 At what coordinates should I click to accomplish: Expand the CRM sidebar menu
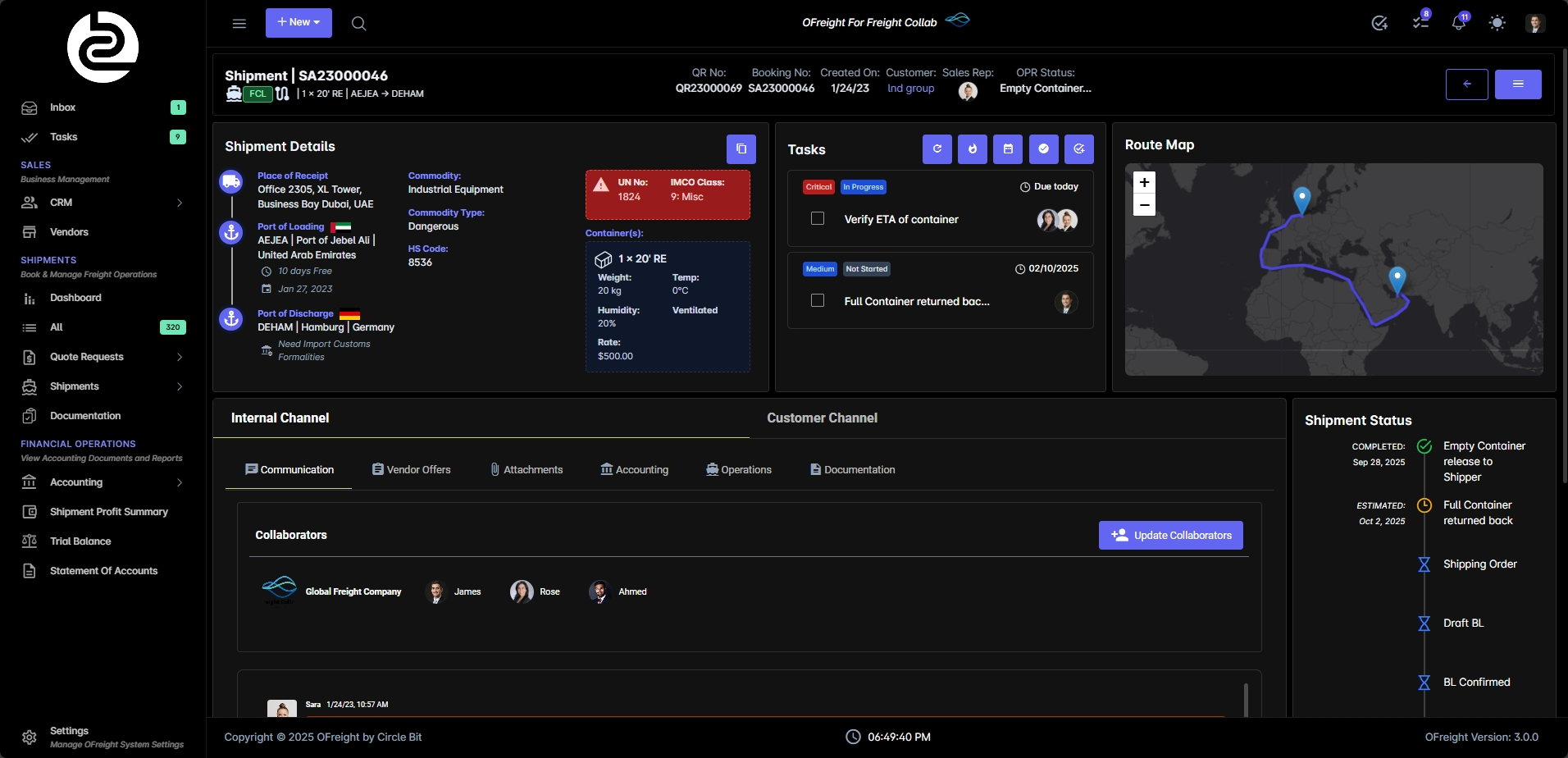(103, 203)
